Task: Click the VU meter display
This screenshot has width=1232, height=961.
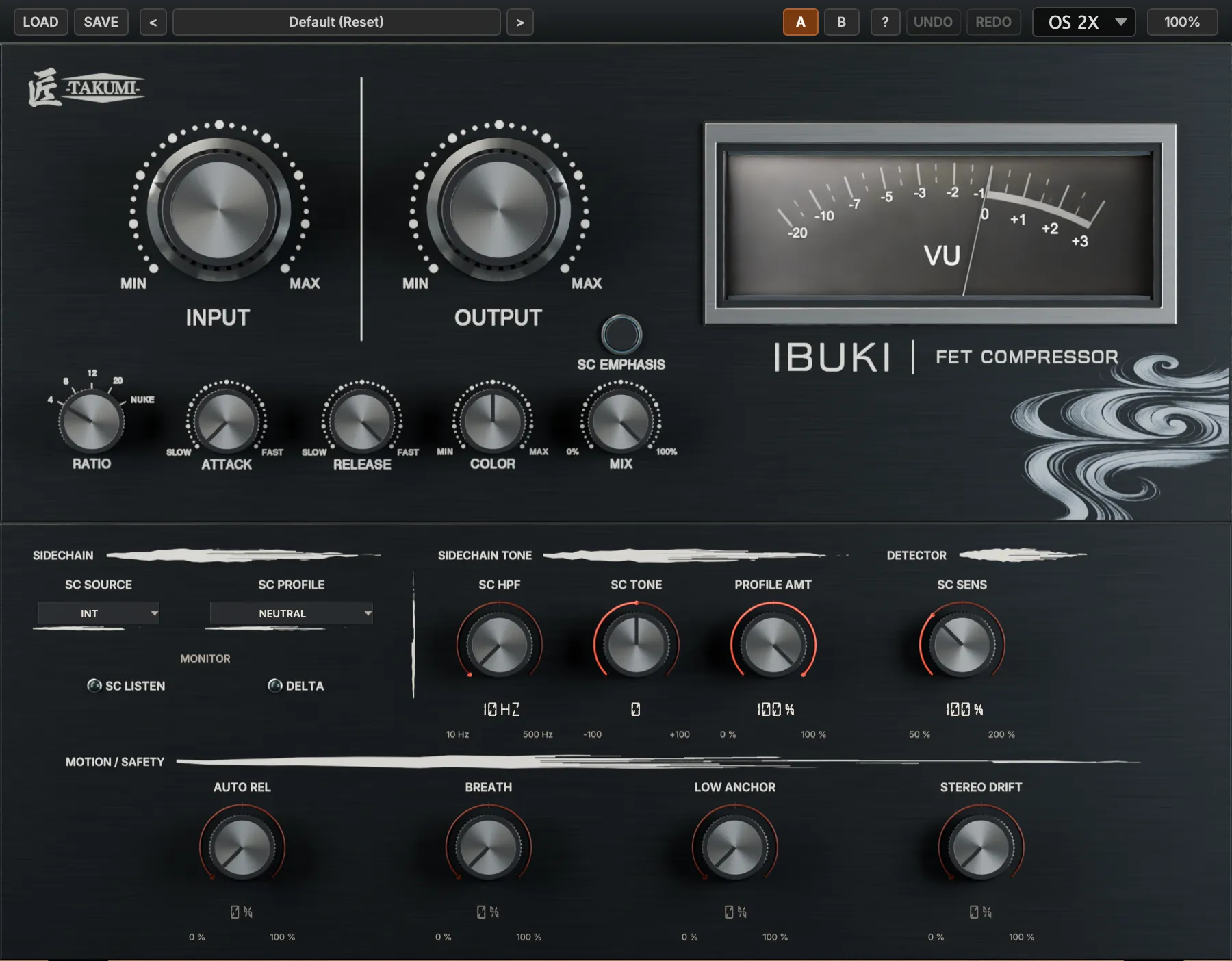Action: (940, 224)
